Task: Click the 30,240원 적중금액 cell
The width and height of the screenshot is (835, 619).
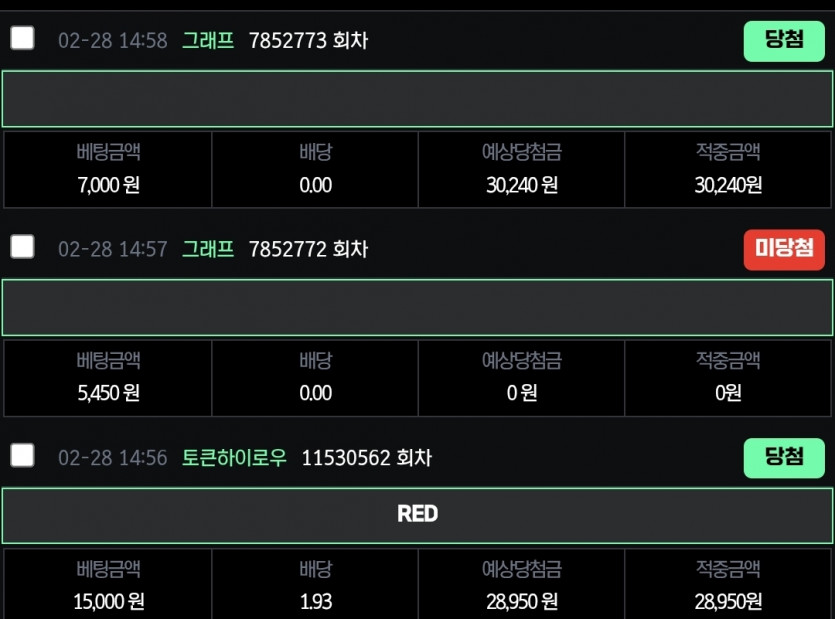Action: pos(727,169)
